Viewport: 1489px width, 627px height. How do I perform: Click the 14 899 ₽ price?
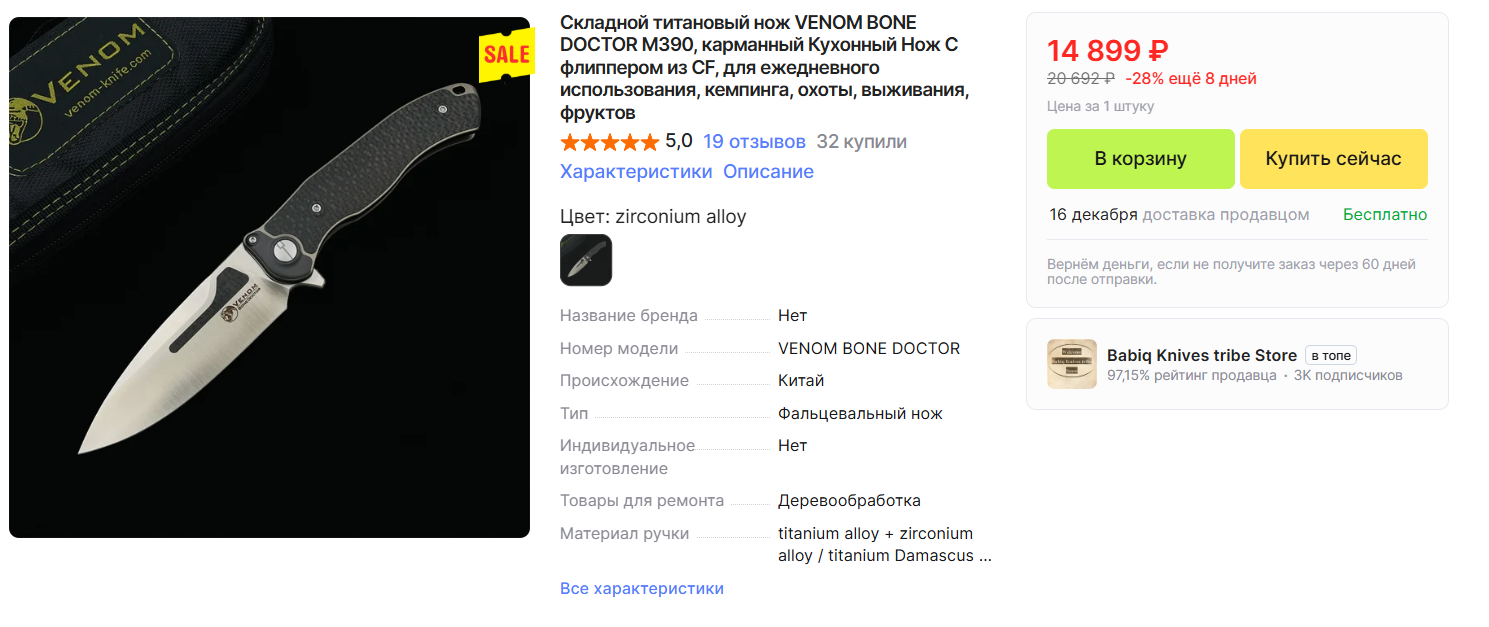tap(1108, 50)
